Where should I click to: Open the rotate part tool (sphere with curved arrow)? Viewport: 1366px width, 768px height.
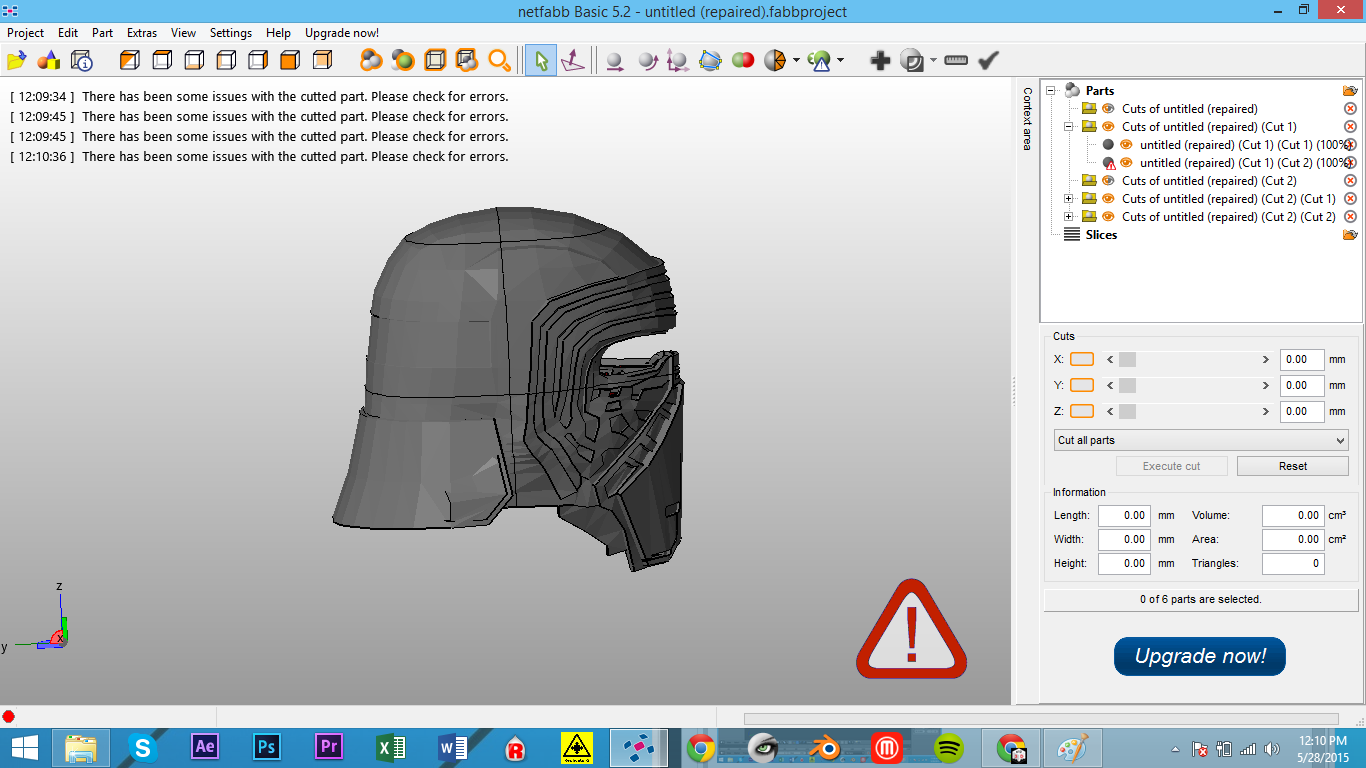pyautogui.click(x=647, y=61)
